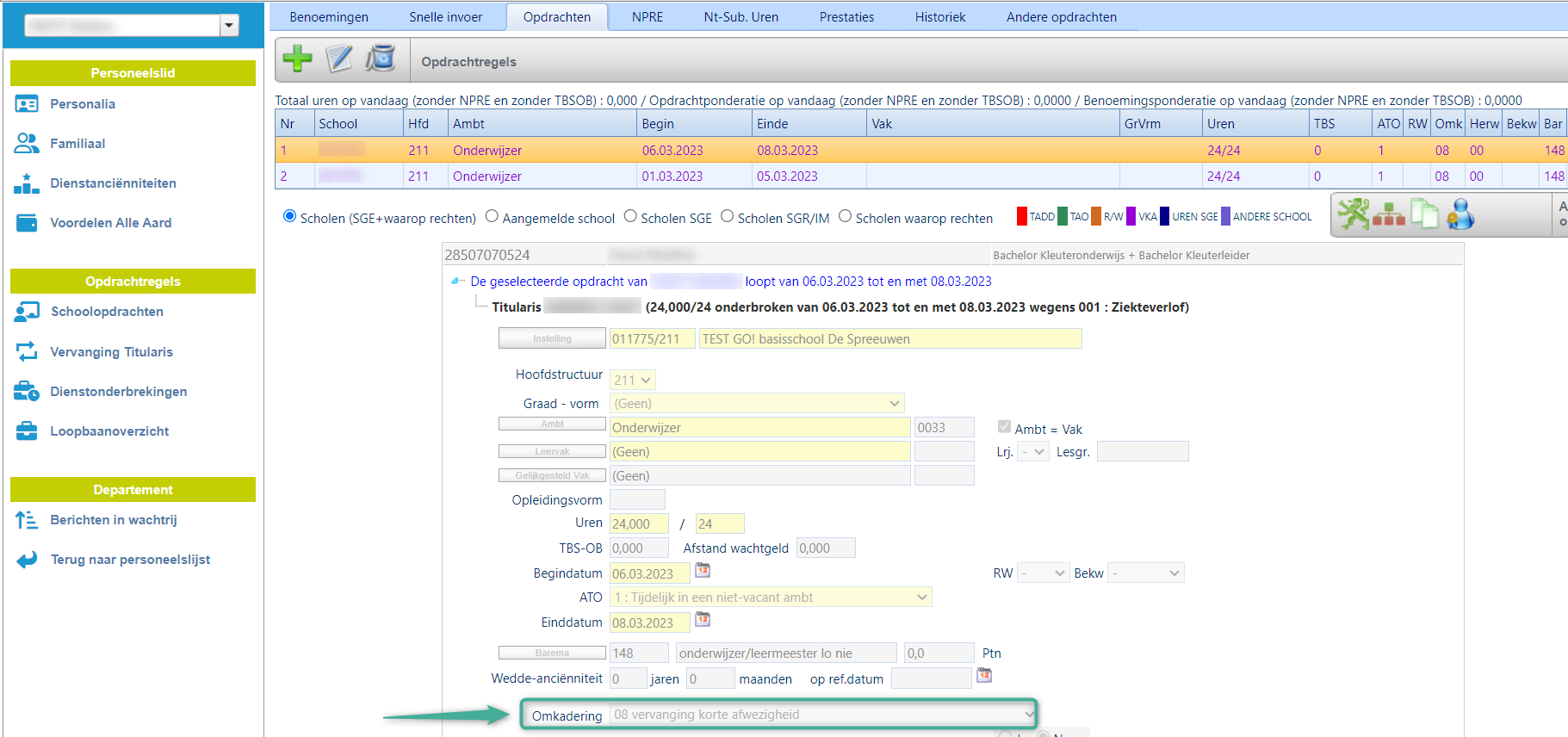Click the green plus add icon
Image resolution: width=1568 pixels, height=737 pixels.
297,59
